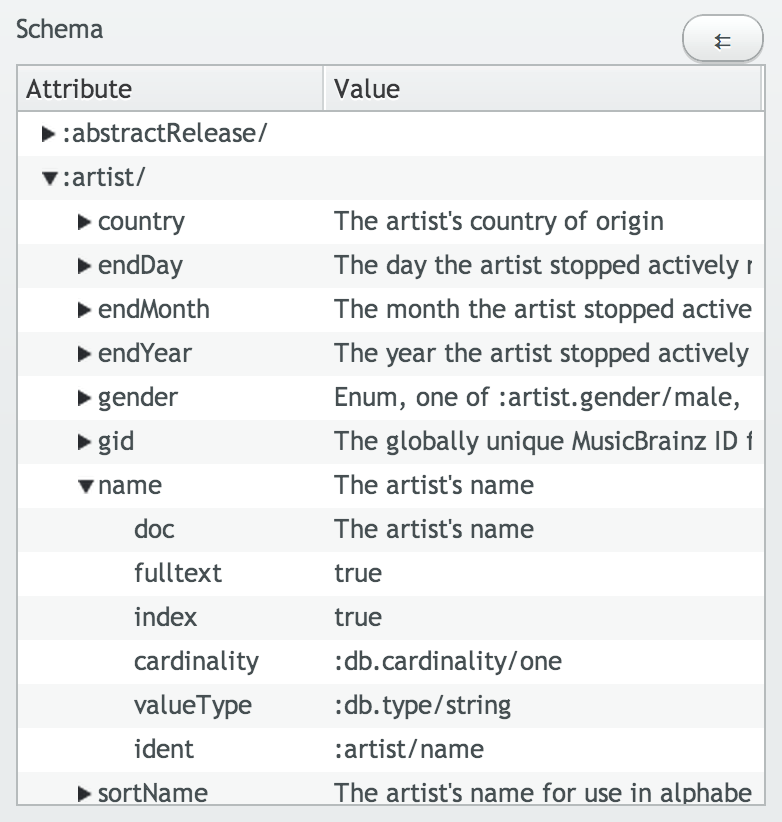Click value "The globally unique MusicBrainz ID"

543,442
